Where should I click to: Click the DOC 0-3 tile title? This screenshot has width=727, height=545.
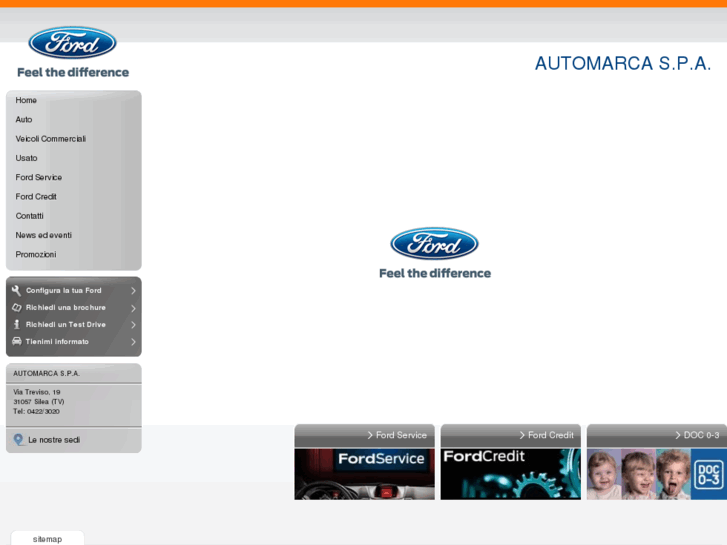[x=701, y=435]
